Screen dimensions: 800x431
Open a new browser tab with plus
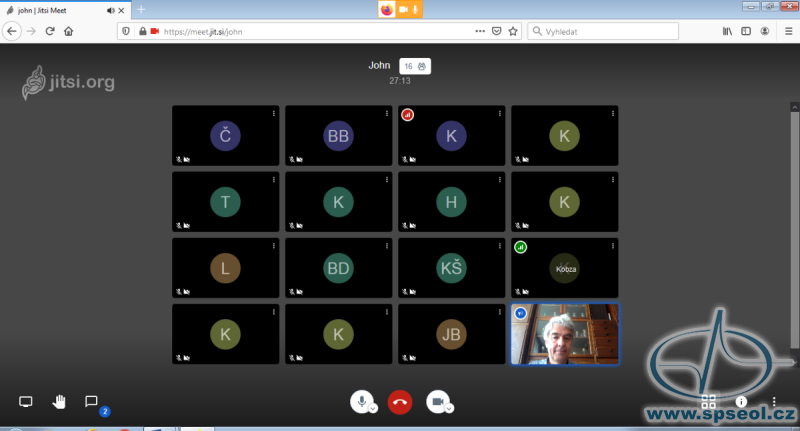[x=141, y=10]
